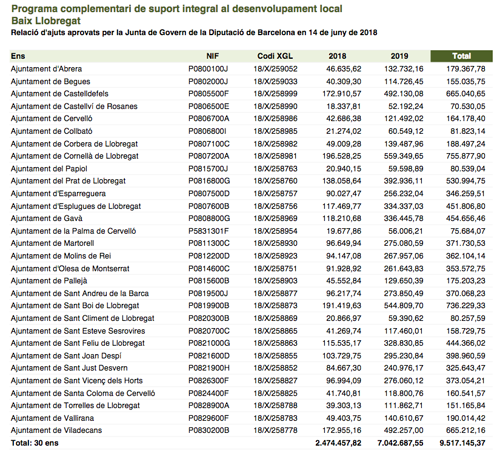Click total 755.877,90 for Cornellà
Viewport: 500px width, 465px height.
[x=465, y=156]
